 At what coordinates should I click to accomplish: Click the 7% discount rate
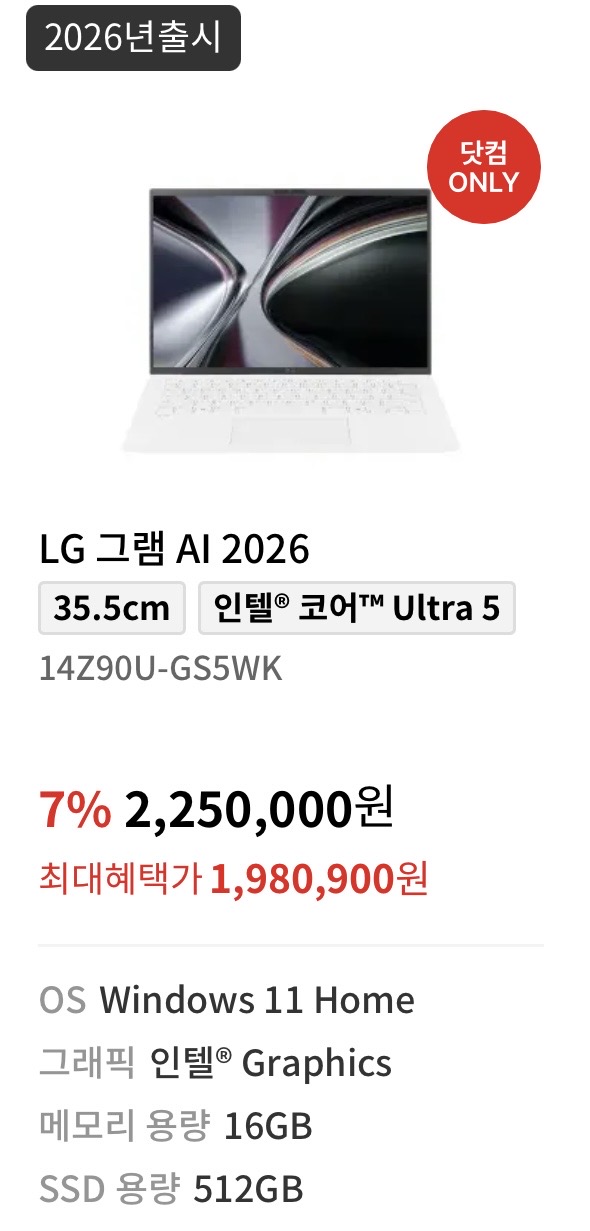[x=75, y=809]
